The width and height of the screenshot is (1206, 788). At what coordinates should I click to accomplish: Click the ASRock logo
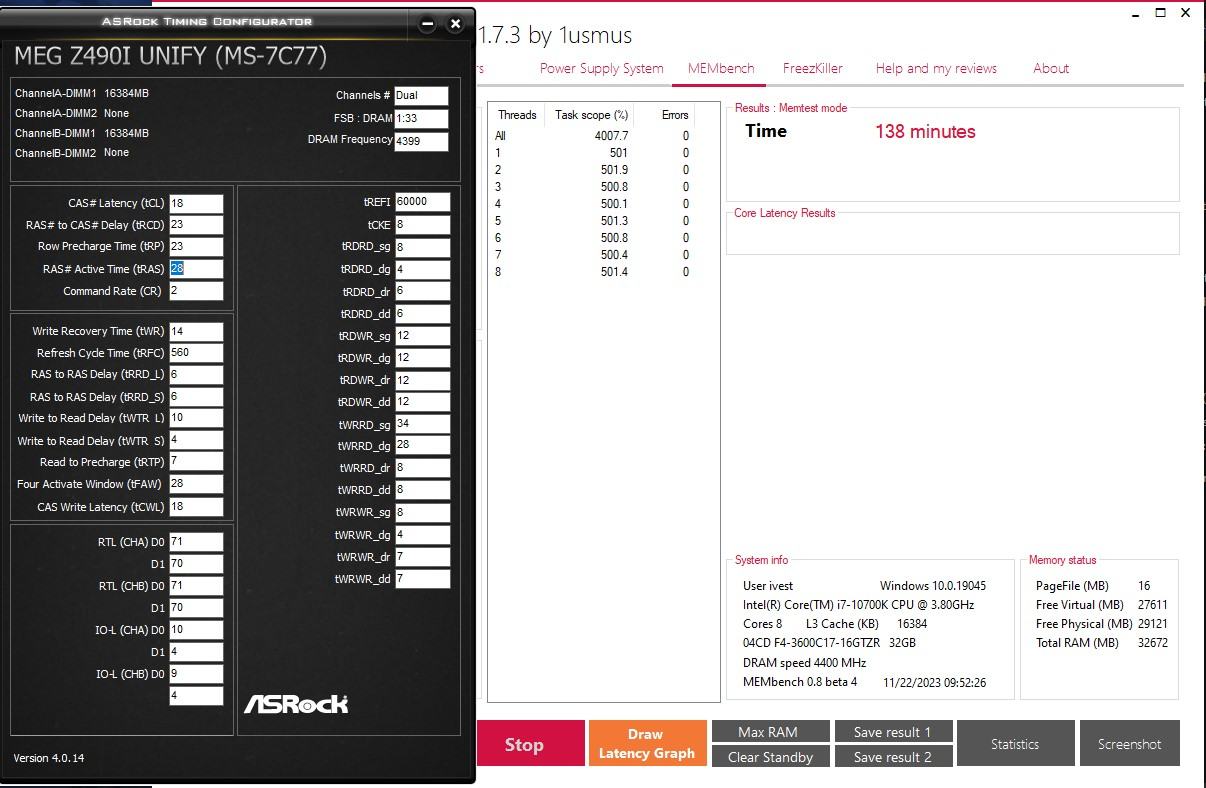tap(296, 704)
